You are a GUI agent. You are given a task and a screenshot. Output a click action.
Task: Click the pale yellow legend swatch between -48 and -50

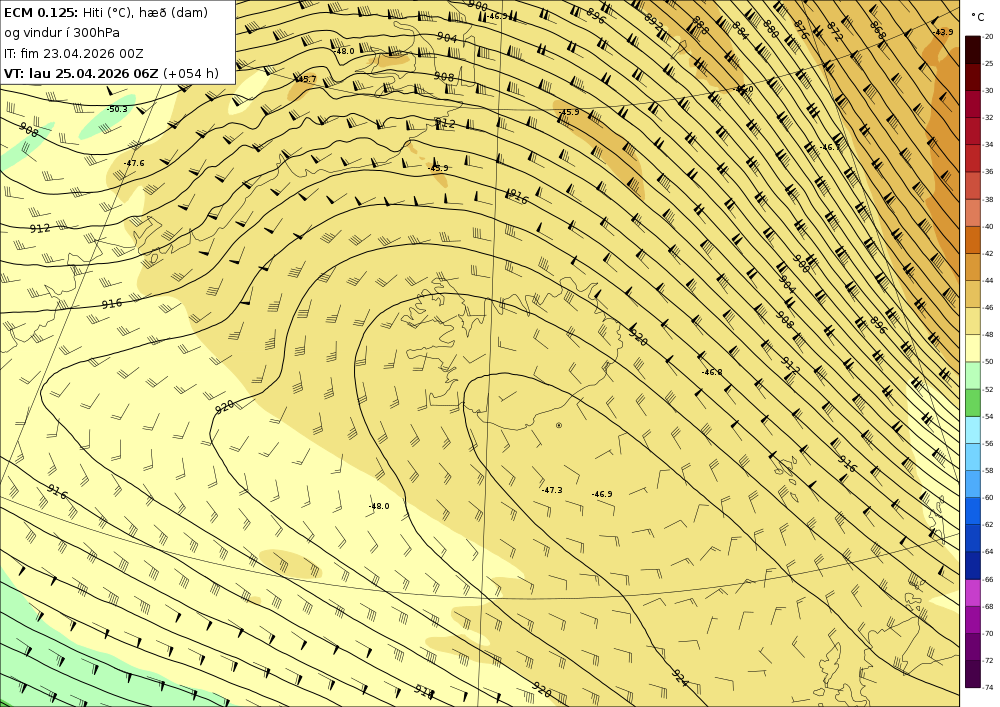973,348
